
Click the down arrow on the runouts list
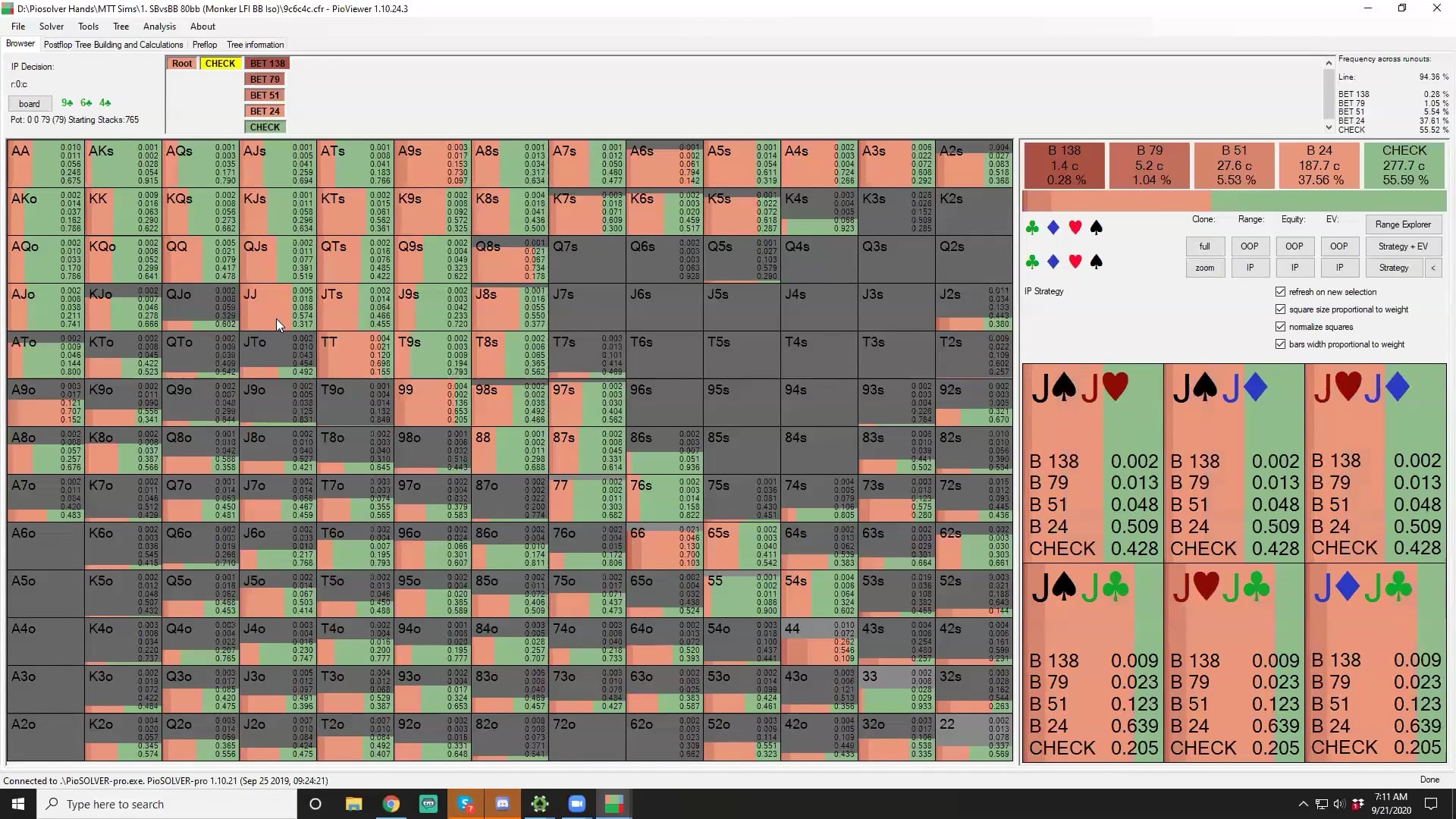(x=1329, y=127)
